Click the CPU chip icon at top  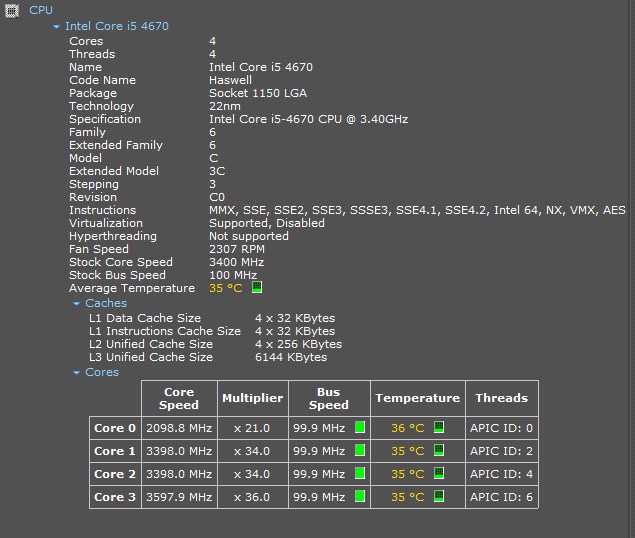(11, 11)
